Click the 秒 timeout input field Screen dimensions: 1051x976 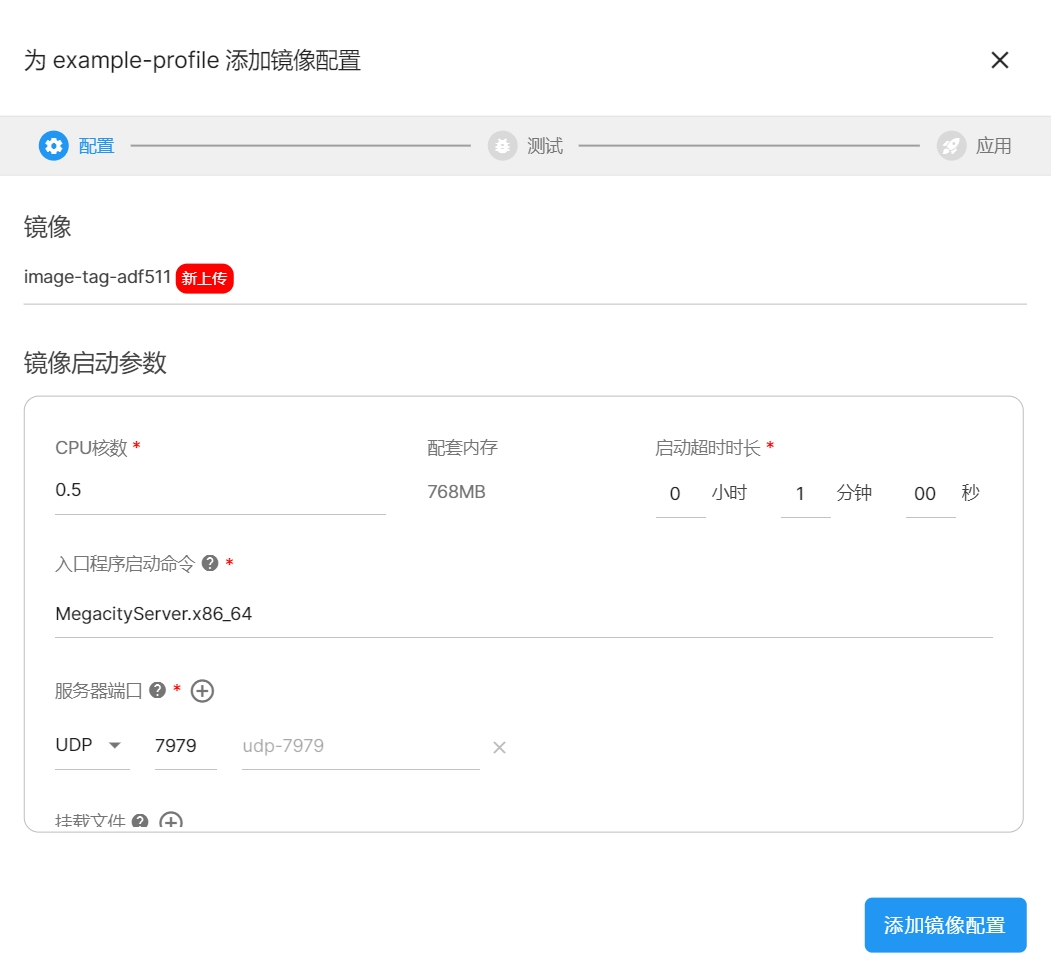point(930,494)
